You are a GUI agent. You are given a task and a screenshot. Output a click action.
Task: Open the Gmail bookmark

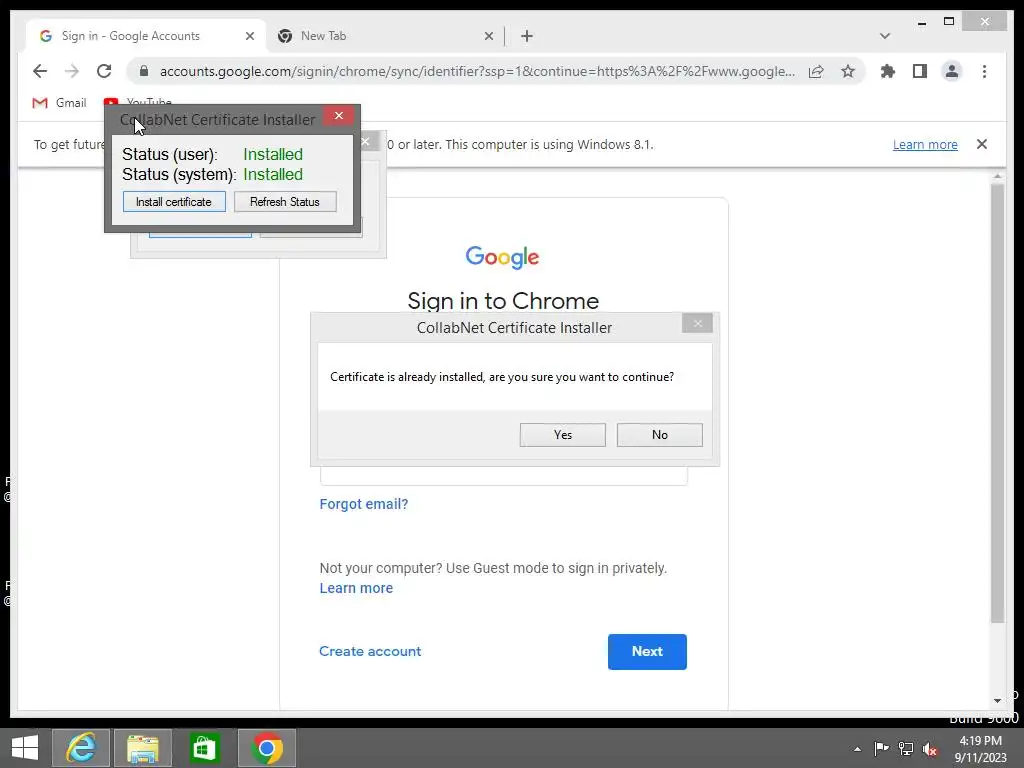[59, 103]
